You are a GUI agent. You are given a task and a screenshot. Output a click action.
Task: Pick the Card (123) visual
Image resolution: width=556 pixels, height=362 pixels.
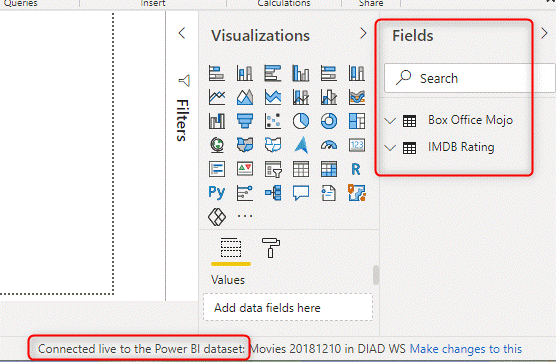[357, 145]
